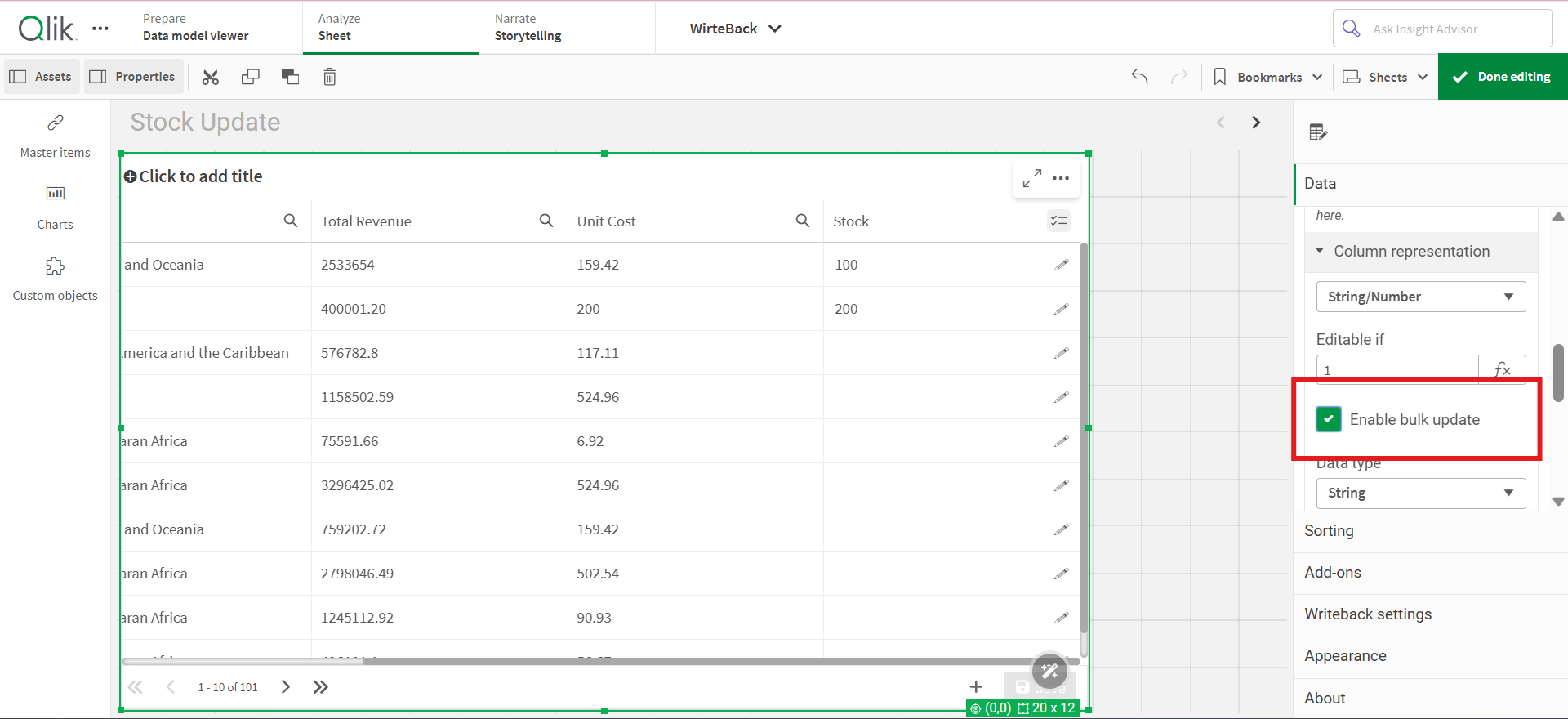Search the Total Revenue column
This screenshot has width=1568, height=719.
[546, 221]
